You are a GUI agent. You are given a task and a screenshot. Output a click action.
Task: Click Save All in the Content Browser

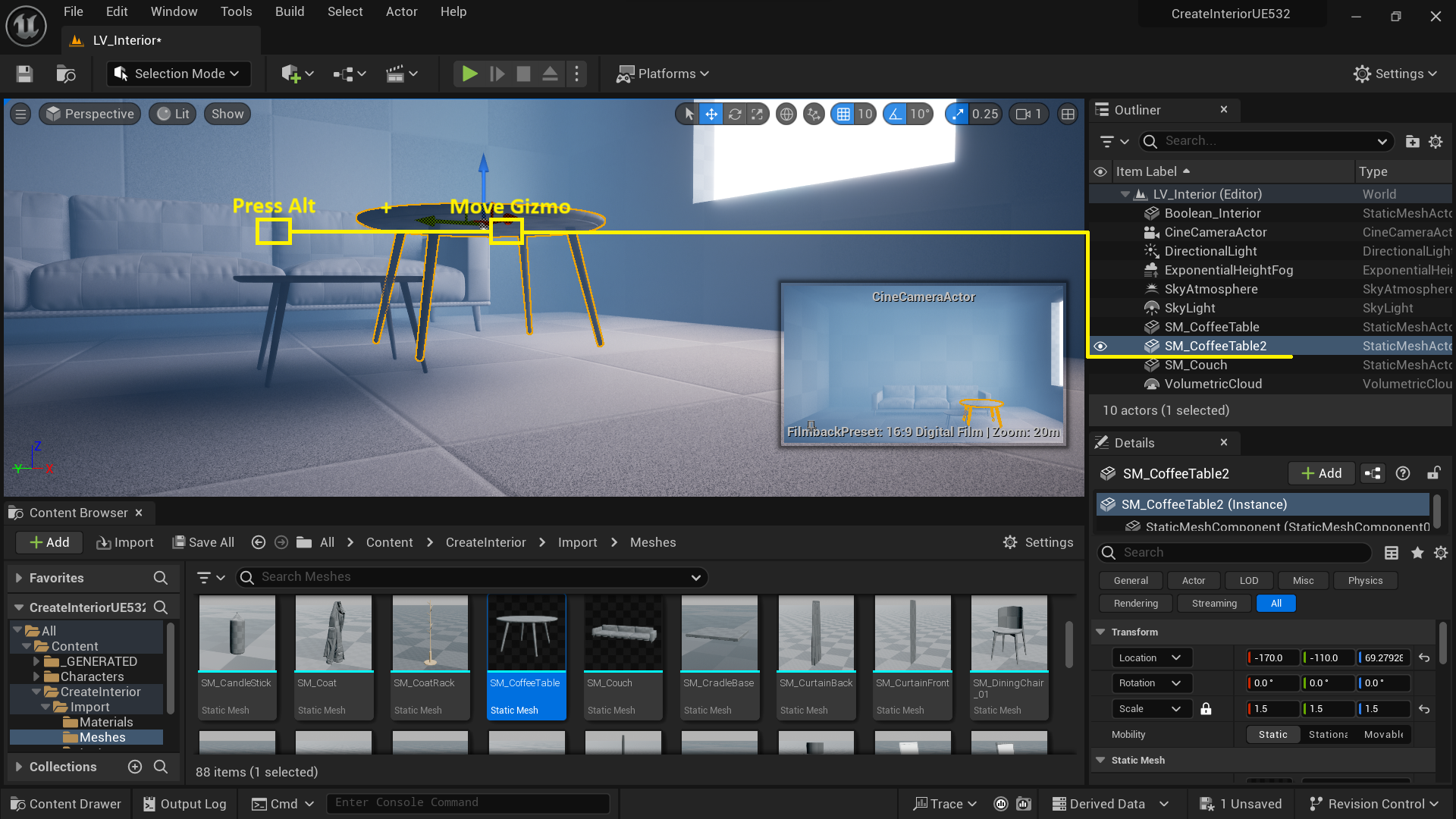tap(203, 542)
